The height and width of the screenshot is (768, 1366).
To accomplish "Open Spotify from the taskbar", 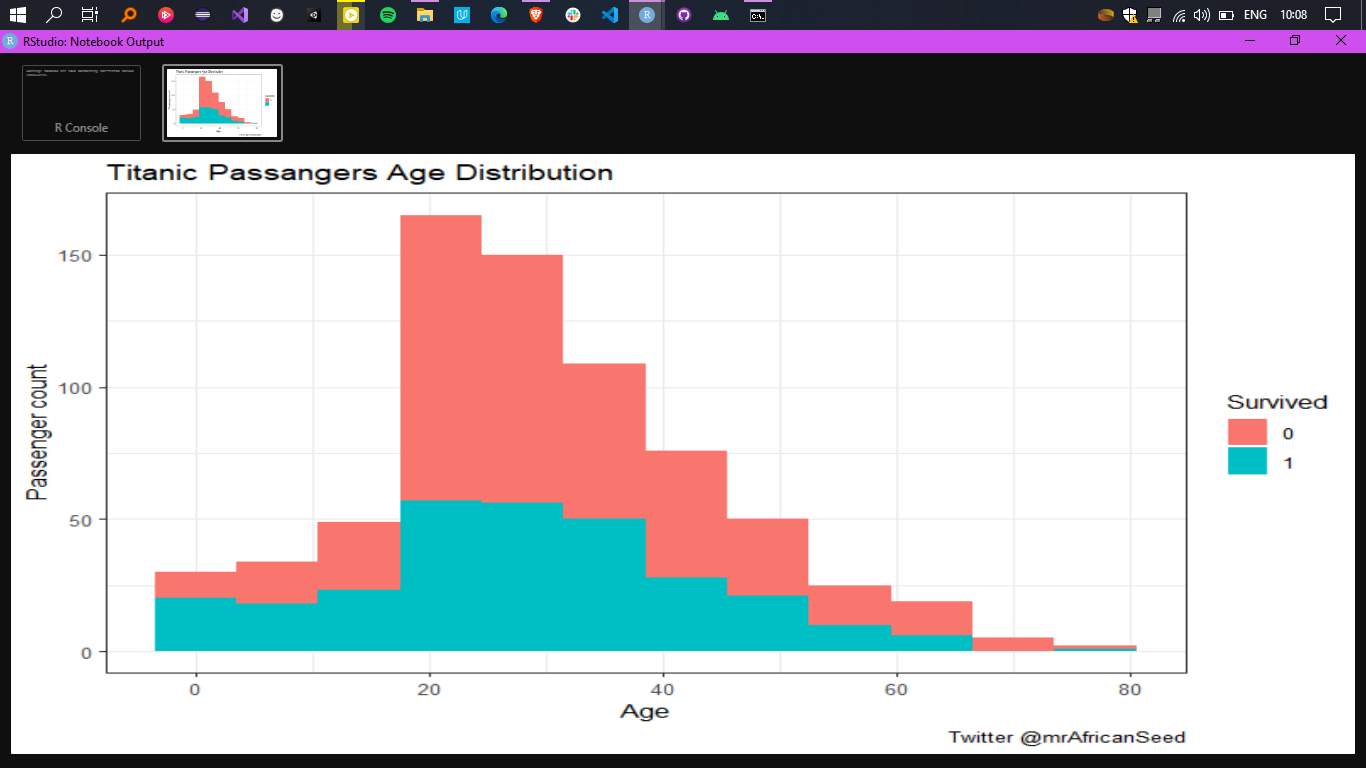I will coord(386,15).
